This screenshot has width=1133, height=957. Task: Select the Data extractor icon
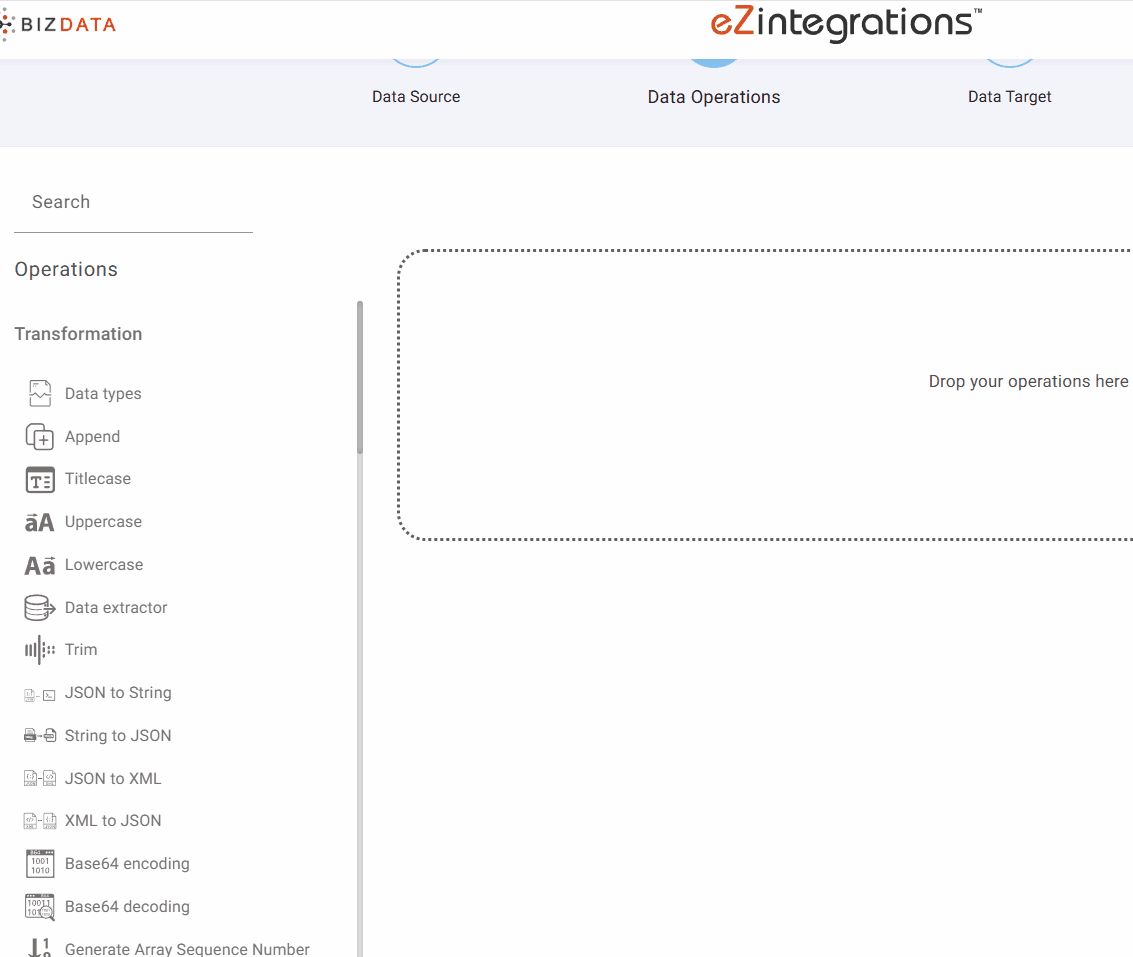39,608
